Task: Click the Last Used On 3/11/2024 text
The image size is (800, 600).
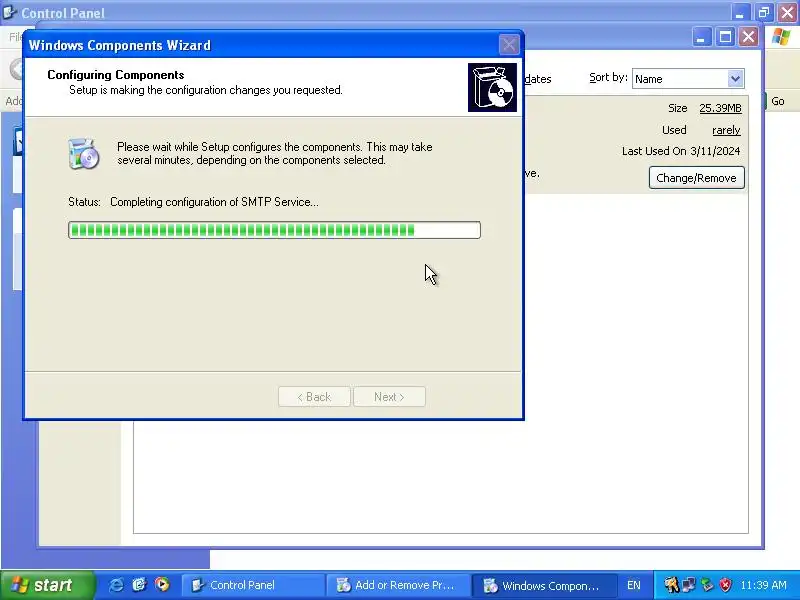Action: point(681,151)
